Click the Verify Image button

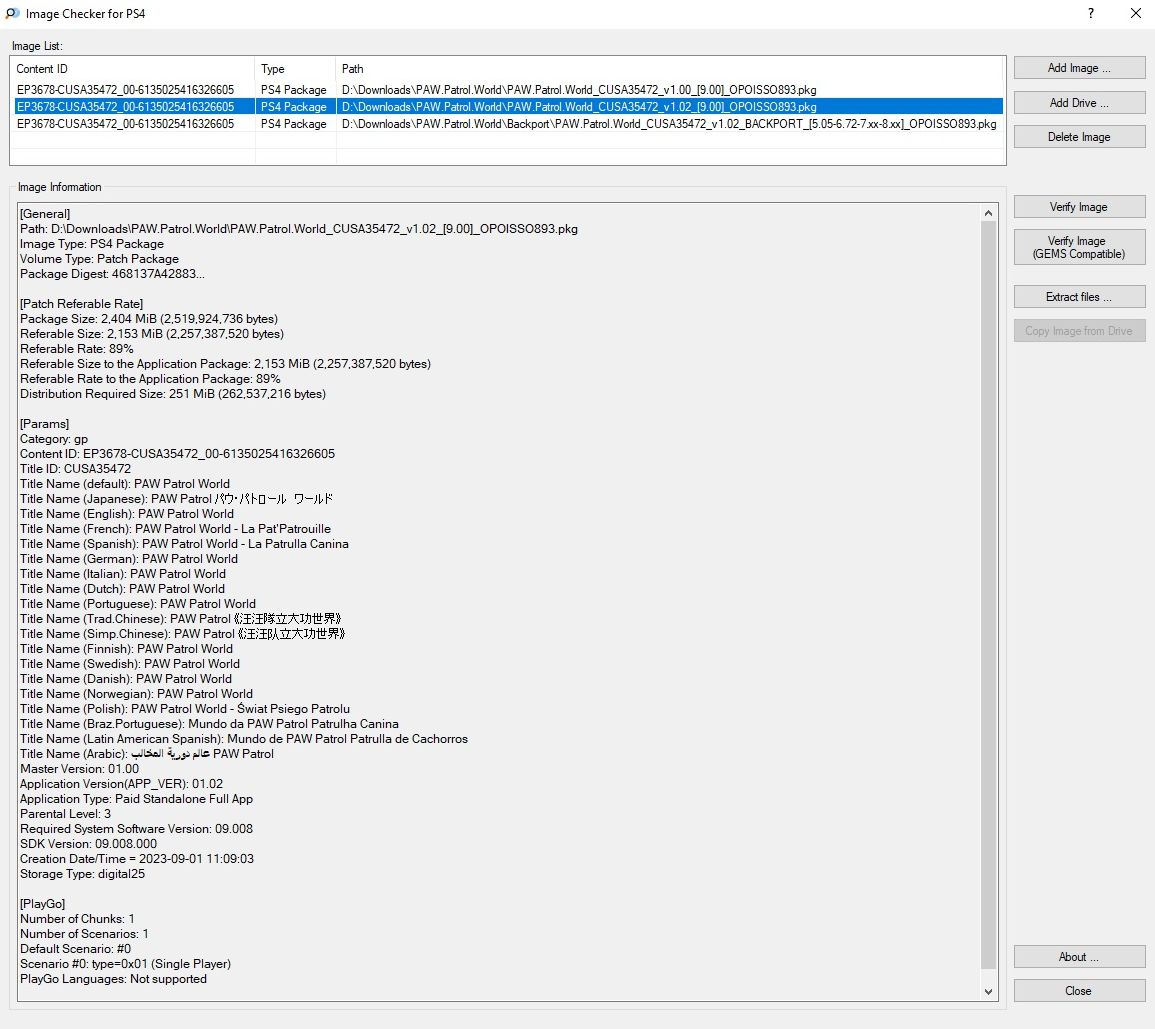tap(1079, 207)
